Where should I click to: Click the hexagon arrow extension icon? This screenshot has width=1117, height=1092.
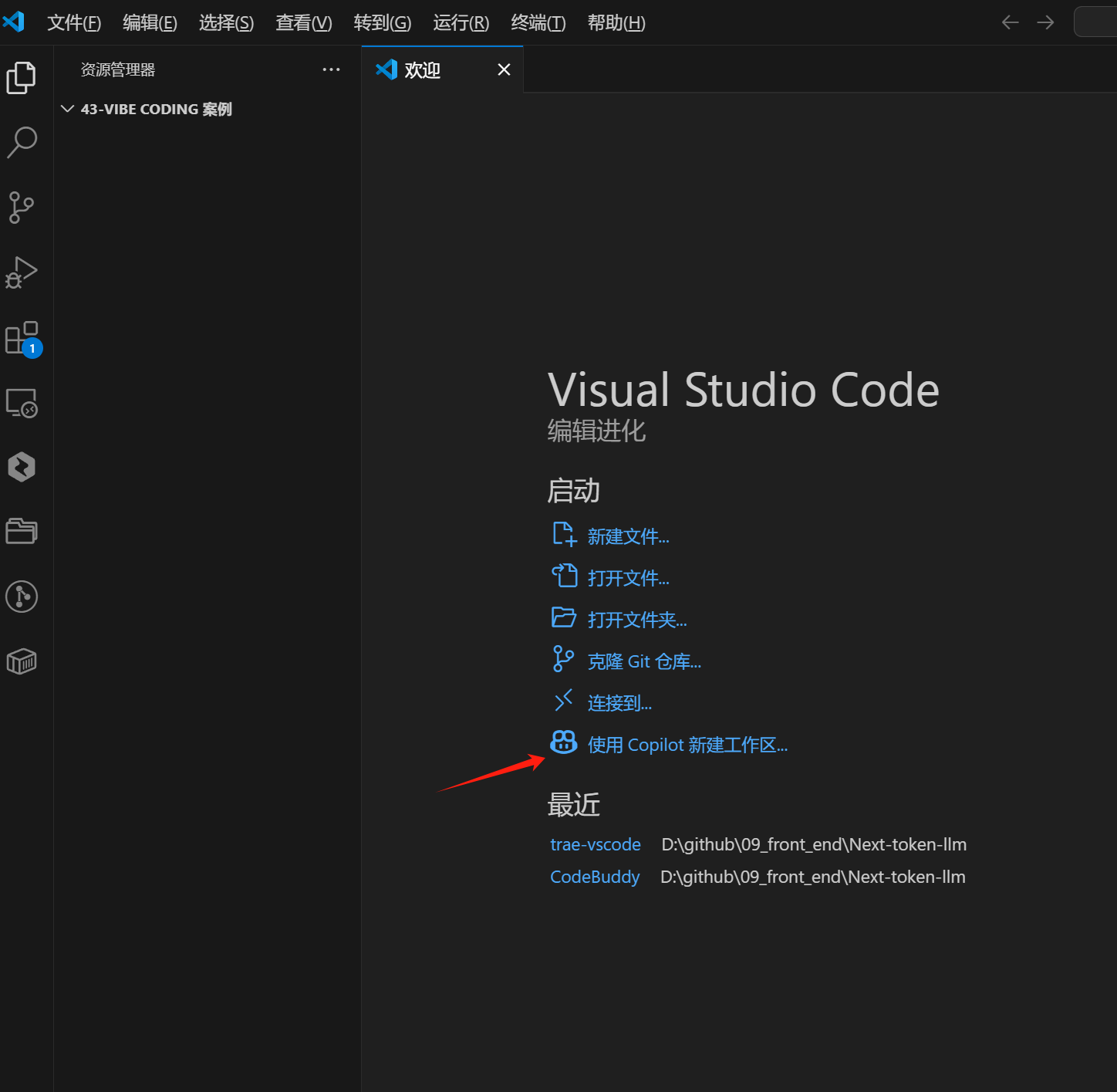tap(22, 467)
